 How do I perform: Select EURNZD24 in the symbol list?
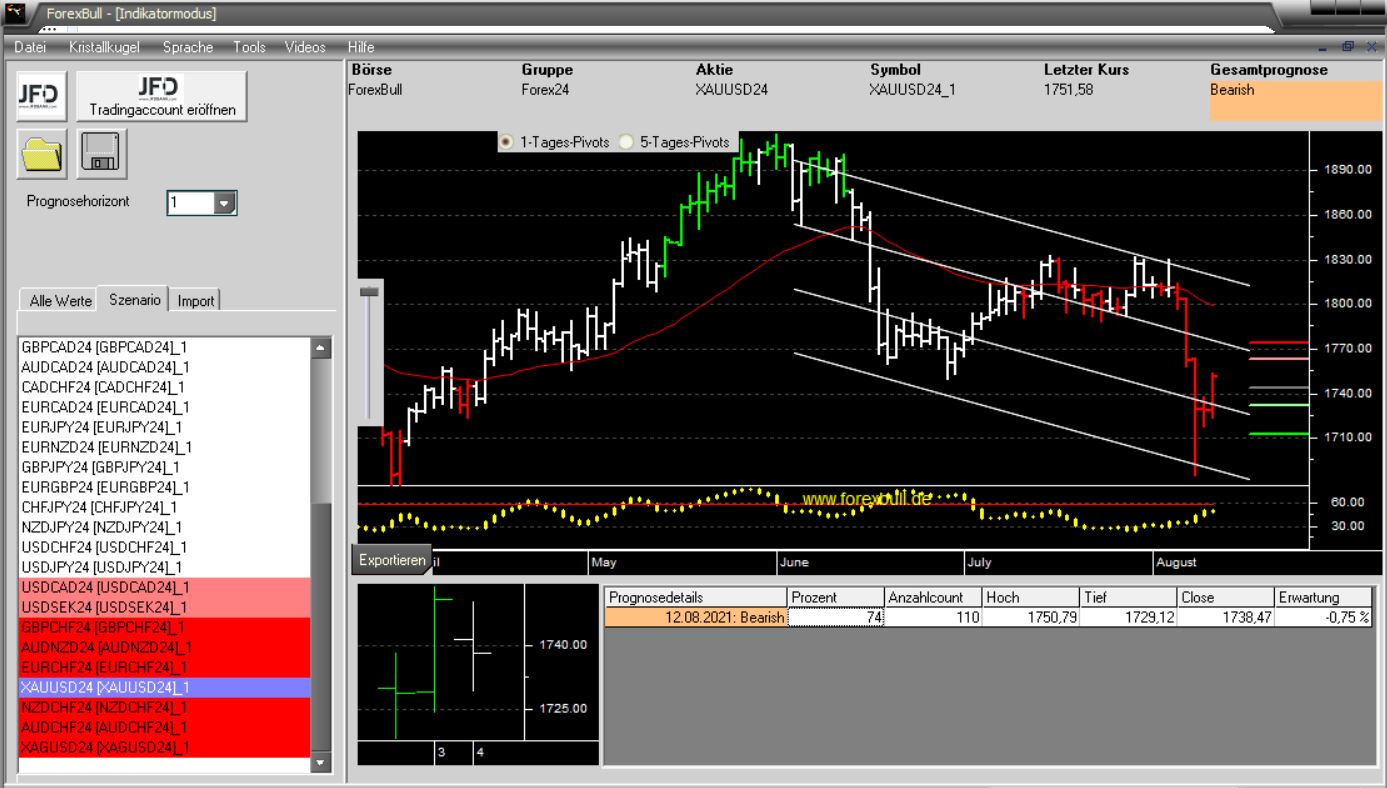pyautogui.click(x=165, y=447)
